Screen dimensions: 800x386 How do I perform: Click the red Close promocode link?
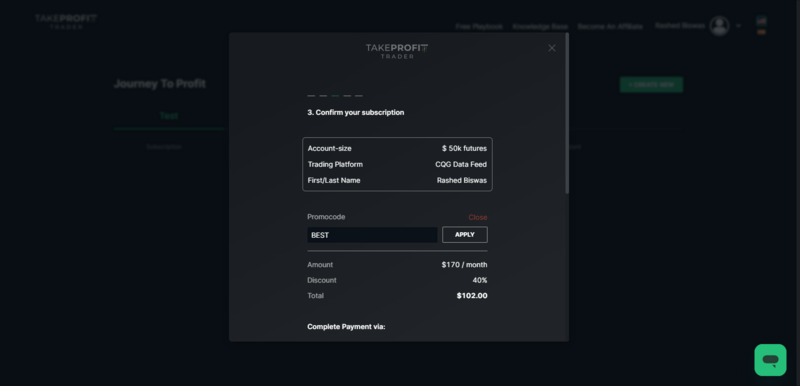478,217
